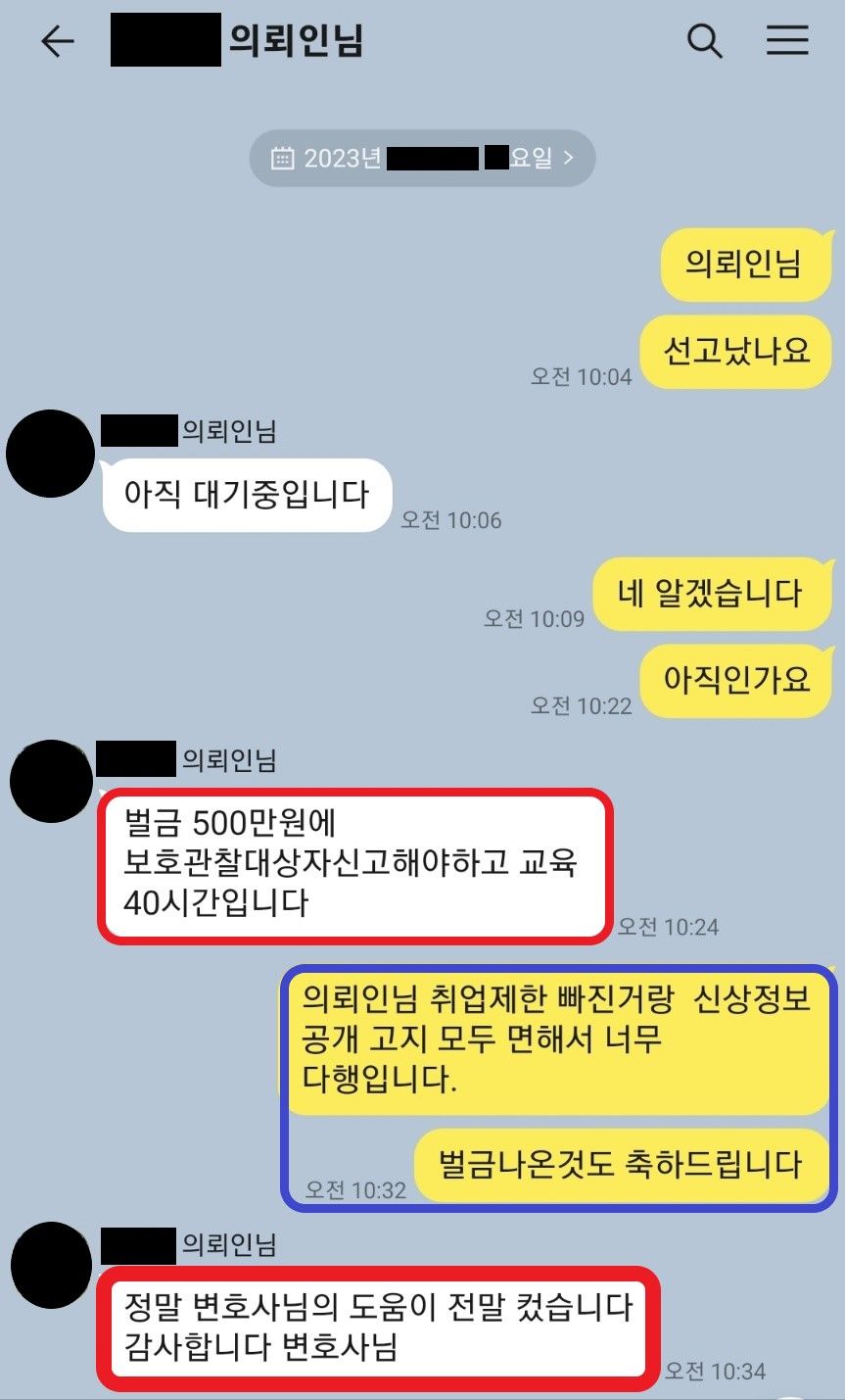The height and width of the screenshot is (1400, 845).
Task: Select the '선고났나요' message bubble
Action: pyautogui.click(x=736, y=352)
